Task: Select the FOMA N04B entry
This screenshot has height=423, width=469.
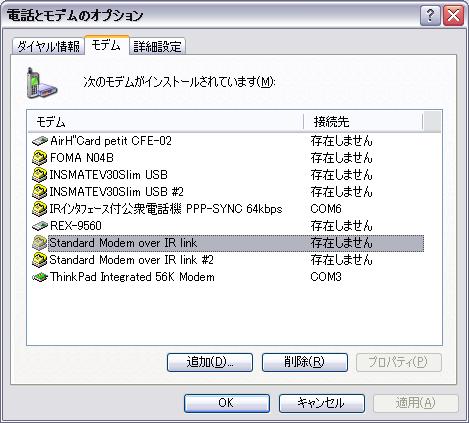Action: click(82, 158)
